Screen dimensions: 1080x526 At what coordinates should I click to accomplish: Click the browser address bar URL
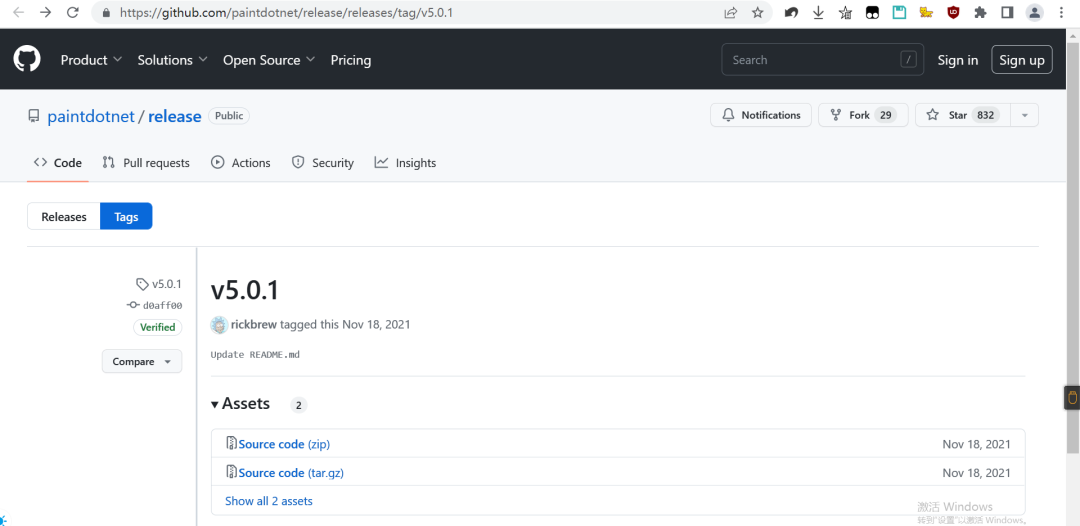287,12
